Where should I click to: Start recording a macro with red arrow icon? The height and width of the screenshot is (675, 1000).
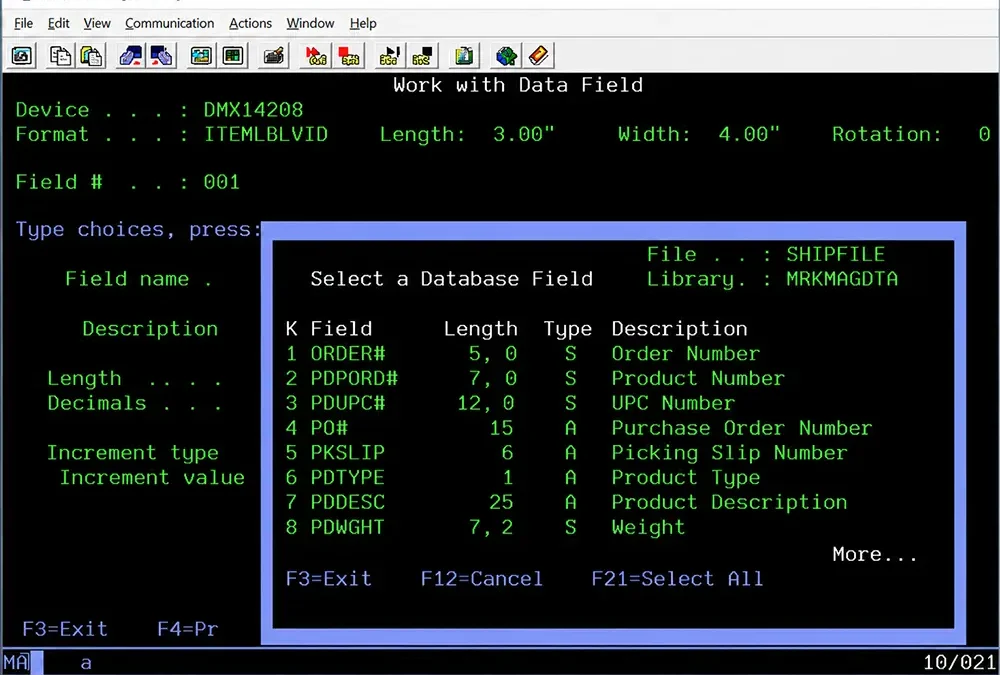coord(316,56)
